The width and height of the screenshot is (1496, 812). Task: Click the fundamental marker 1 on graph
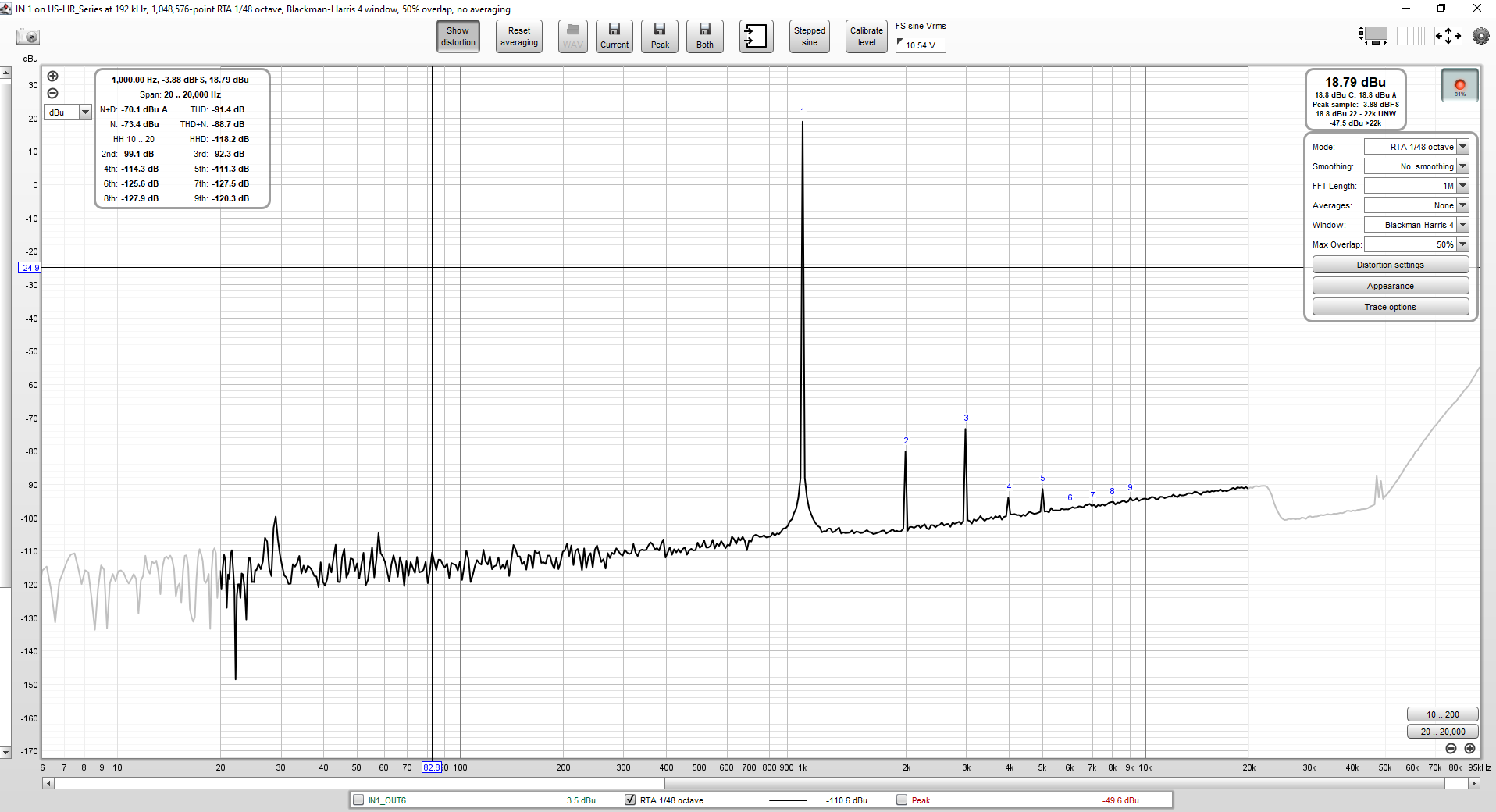coord(802,111)
